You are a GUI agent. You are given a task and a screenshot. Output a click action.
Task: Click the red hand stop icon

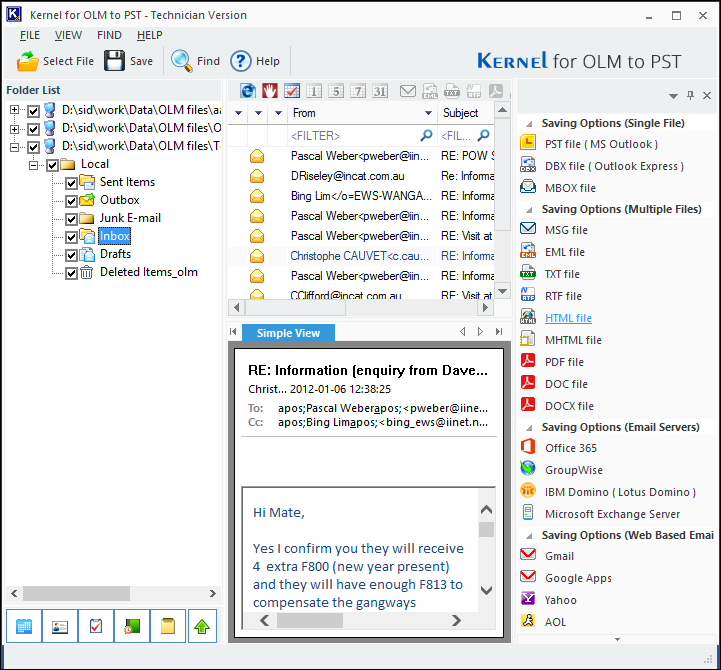point(270,91)
